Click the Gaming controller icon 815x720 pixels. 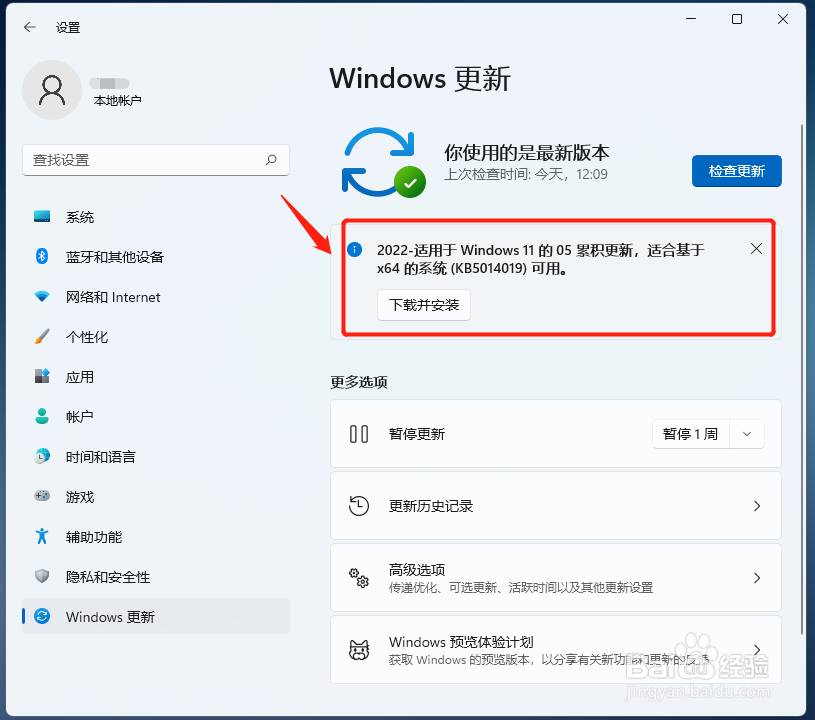(42, 496)
